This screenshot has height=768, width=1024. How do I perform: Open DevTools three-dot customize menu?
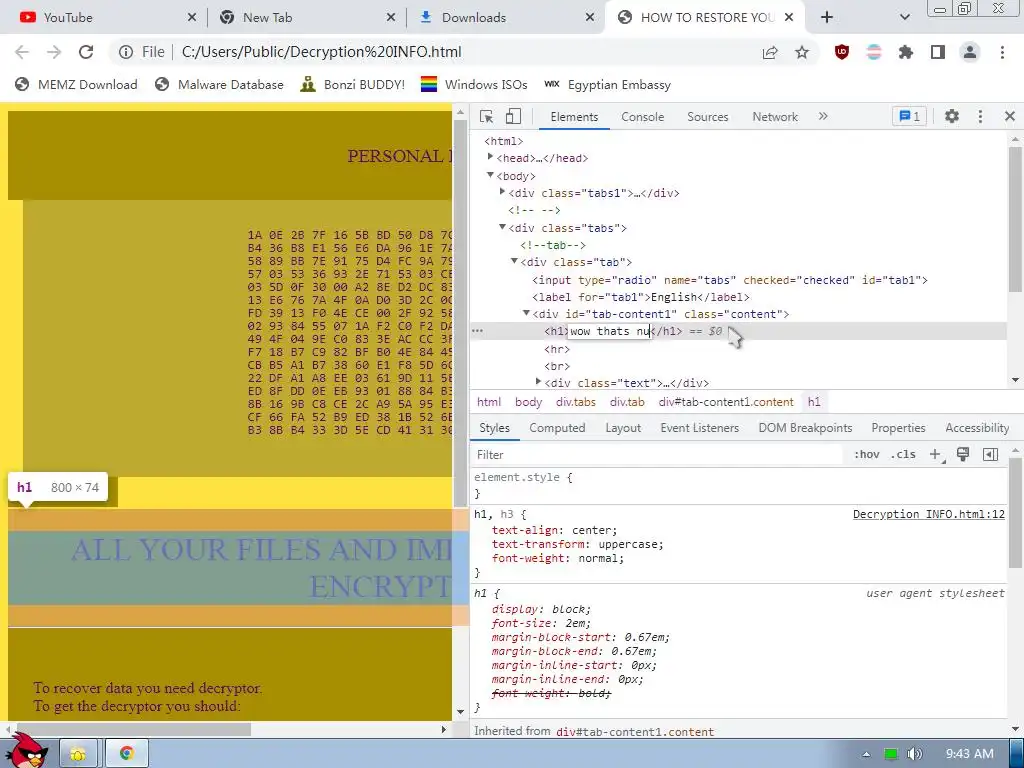pos(980,116)
